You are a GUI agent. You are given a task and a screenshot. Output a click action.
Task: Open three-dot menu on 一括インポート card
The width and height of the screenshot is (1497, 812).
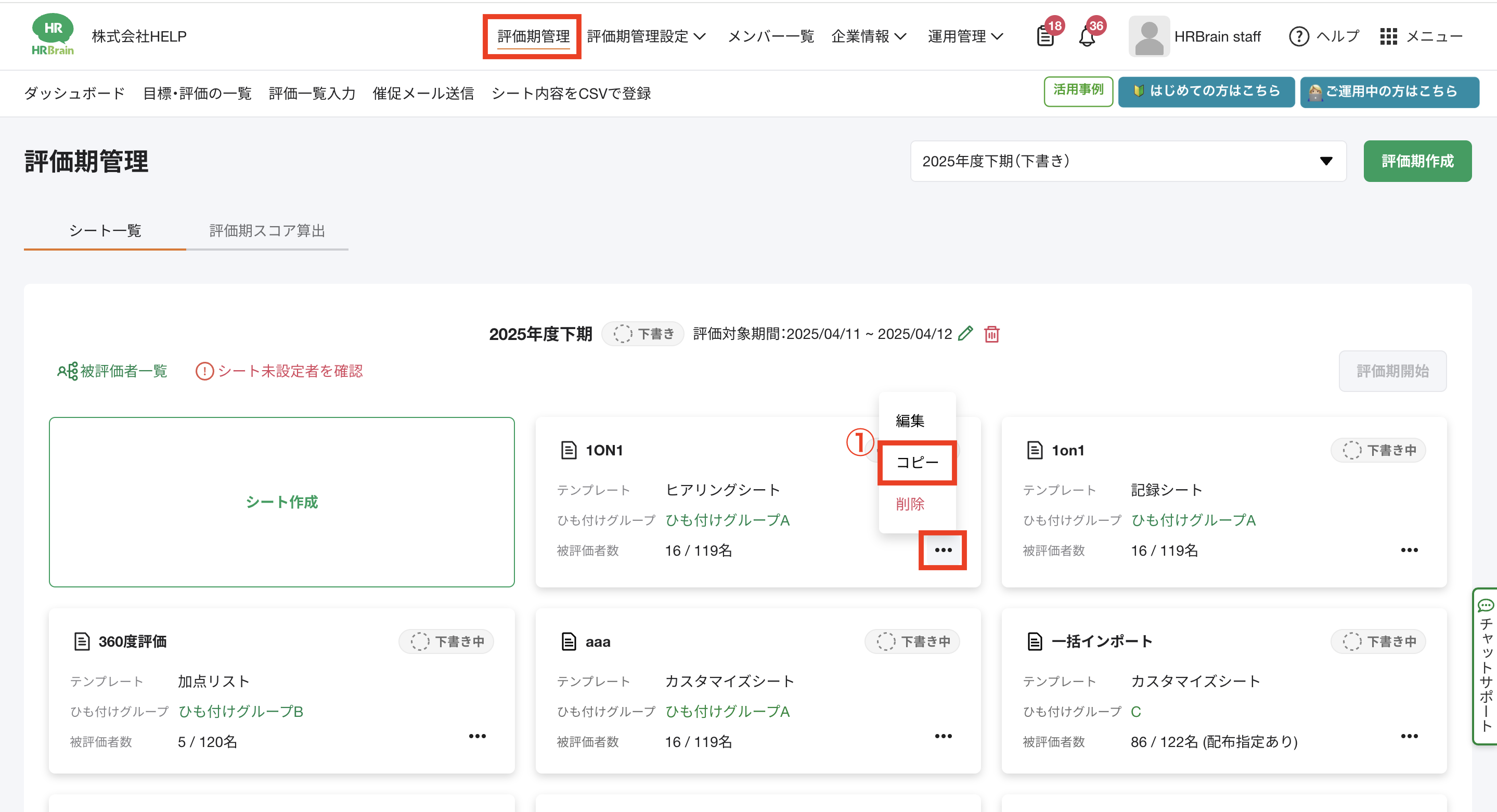click(1409, 736)
